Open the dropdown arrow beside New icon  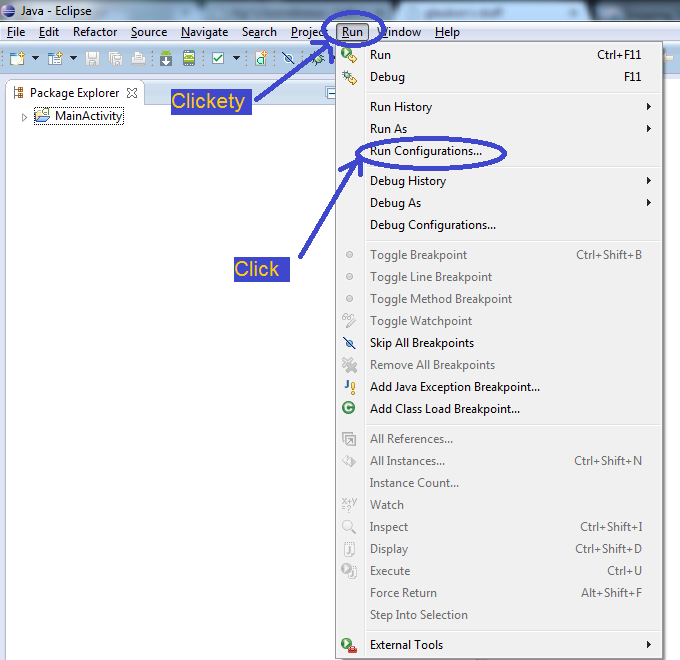tap(36, 58)
